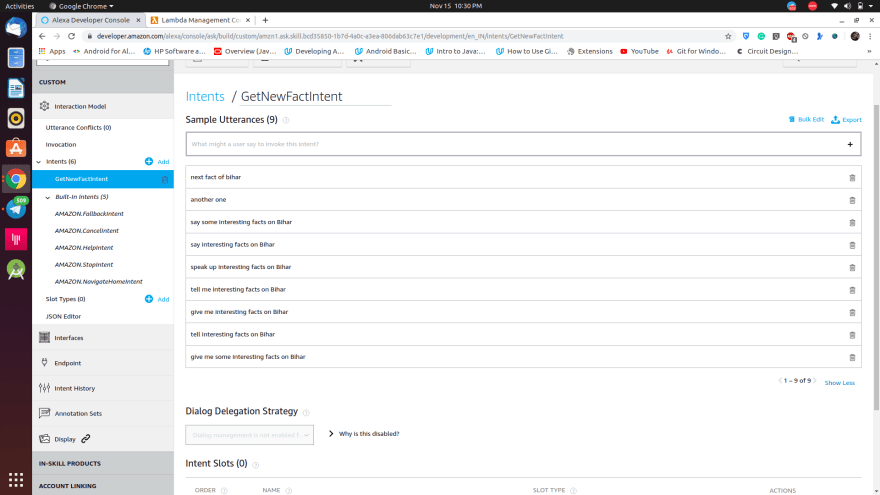Delete 'speak up interesting facts on Bihar' utterance
Screen dimensions: 880x495
click(852, 268)
